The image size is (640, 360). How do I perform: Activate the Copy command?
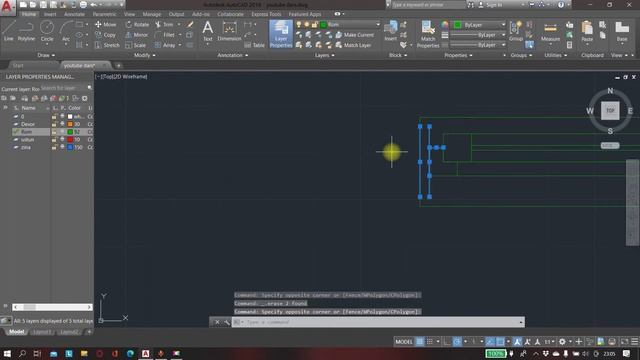pyautogui.click(x=105, y=35)
